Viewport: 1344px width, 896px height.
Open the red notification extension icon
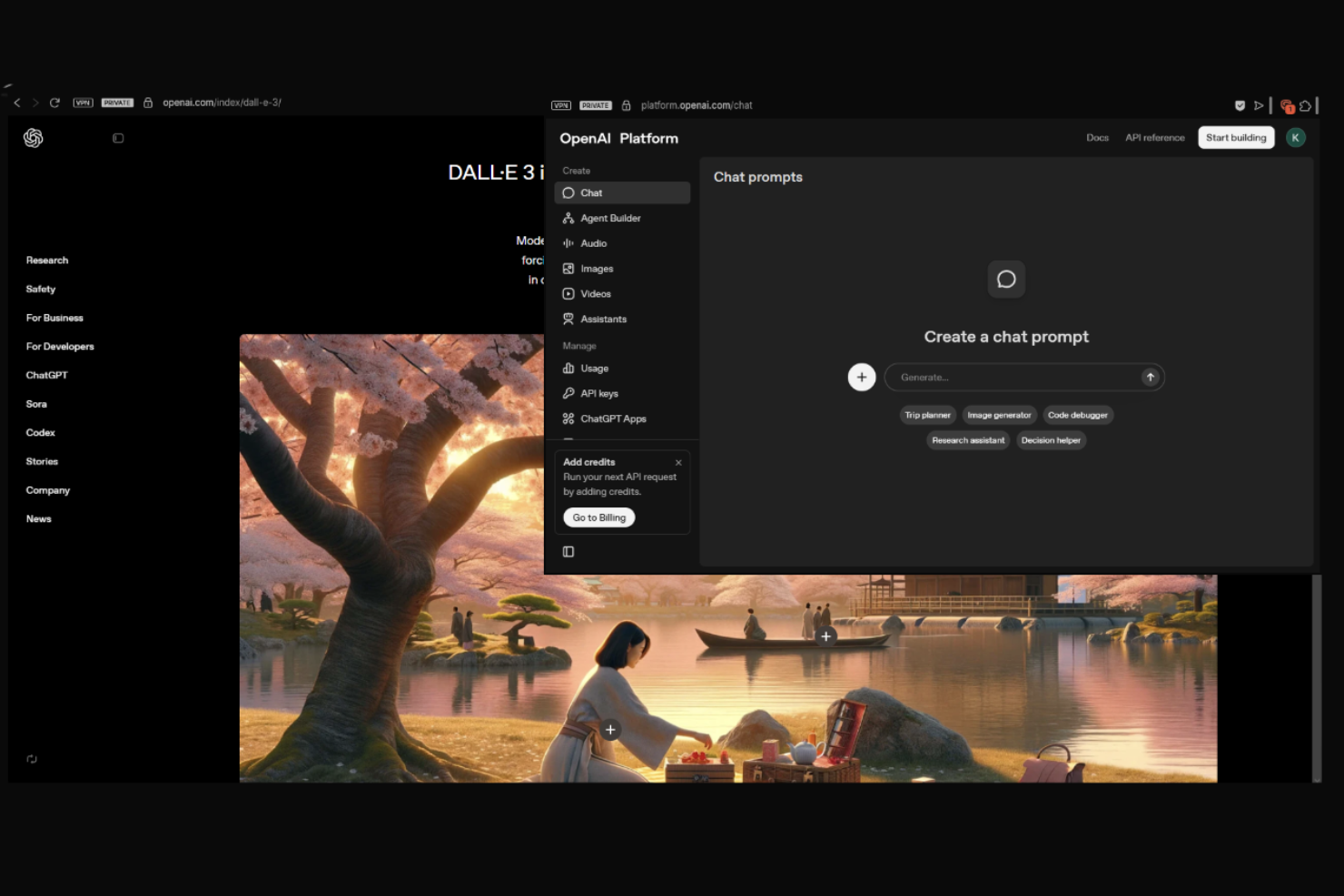click(1287, 106)
